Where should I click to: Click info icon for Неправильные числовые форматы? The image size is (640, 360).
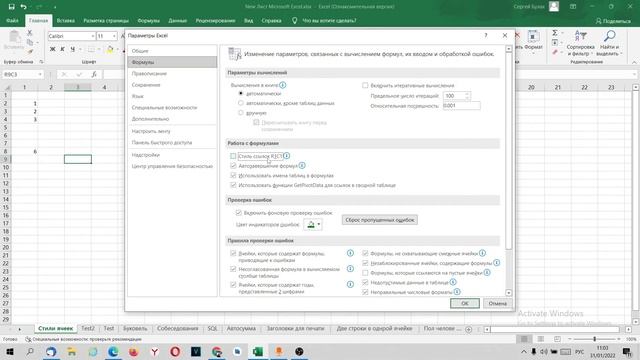point(457,292)
